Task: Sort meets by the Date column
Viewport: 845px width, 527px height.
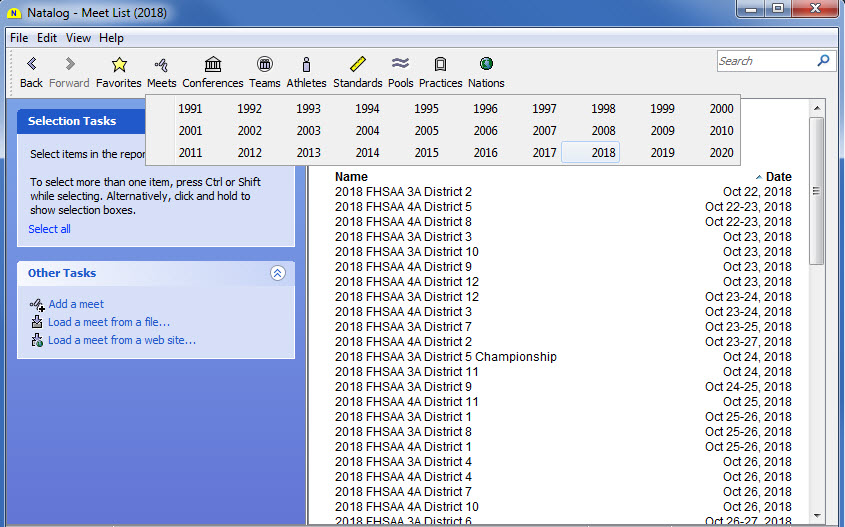Action: [778, 177]
